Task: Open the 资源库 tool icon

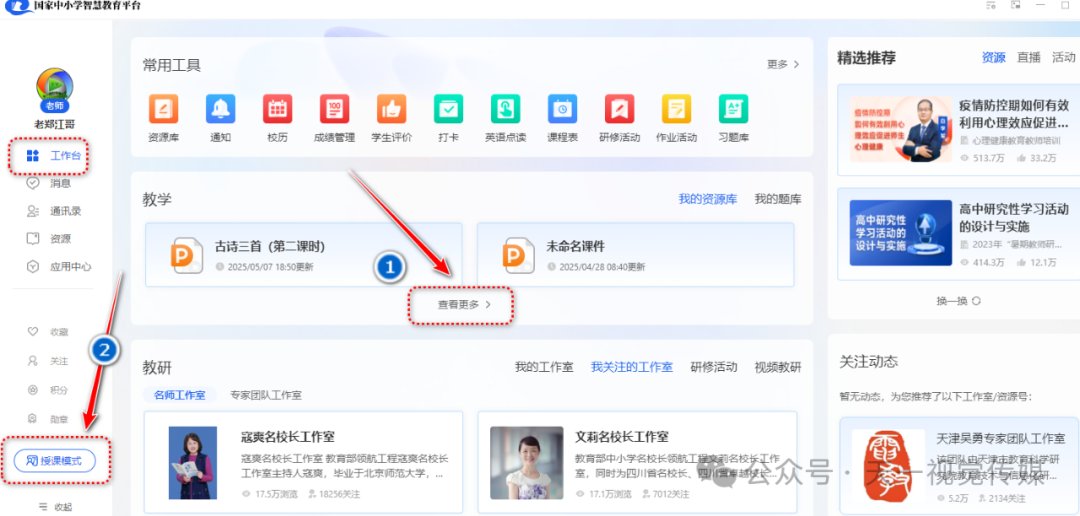Action: tap(163, 109)
